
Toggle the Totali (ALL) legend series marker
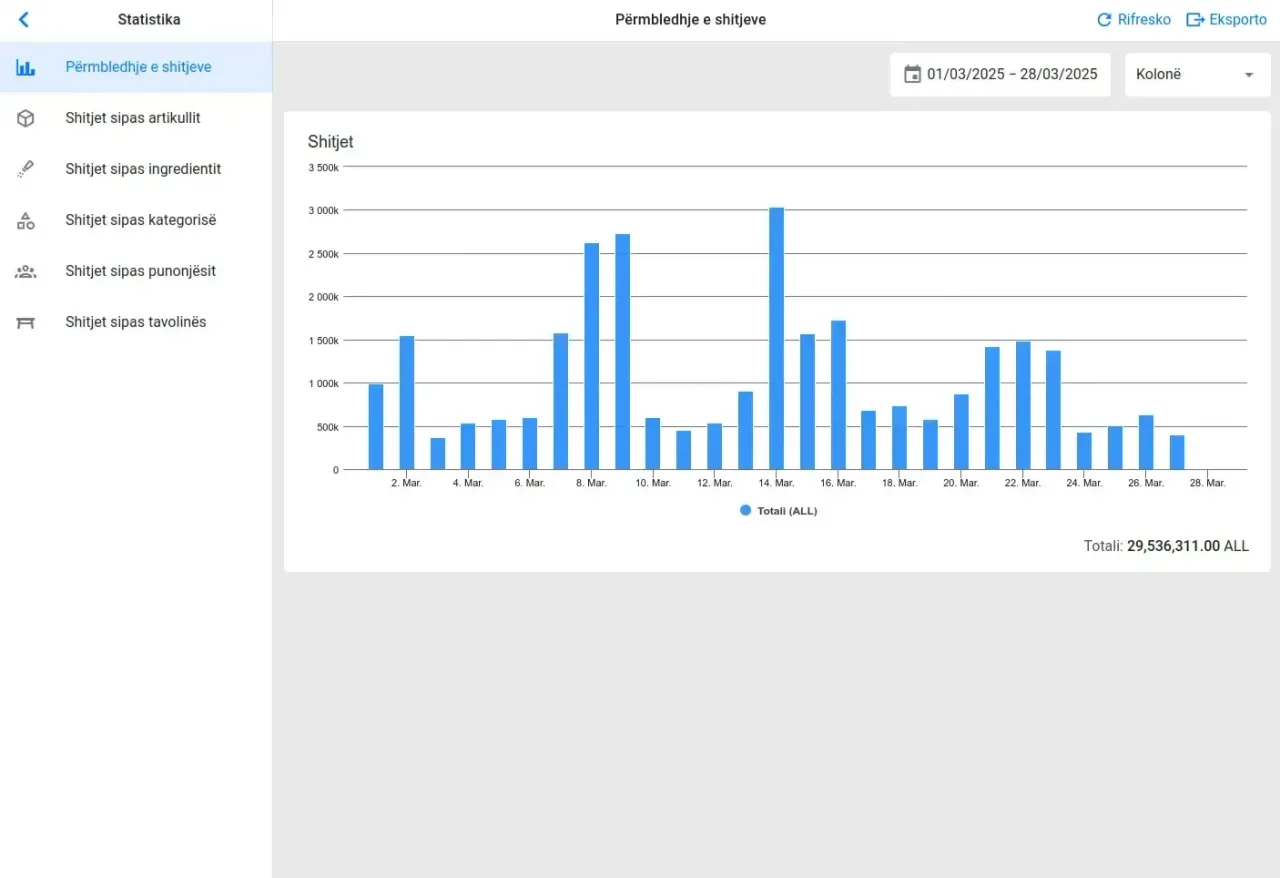[x=745, y=510]
